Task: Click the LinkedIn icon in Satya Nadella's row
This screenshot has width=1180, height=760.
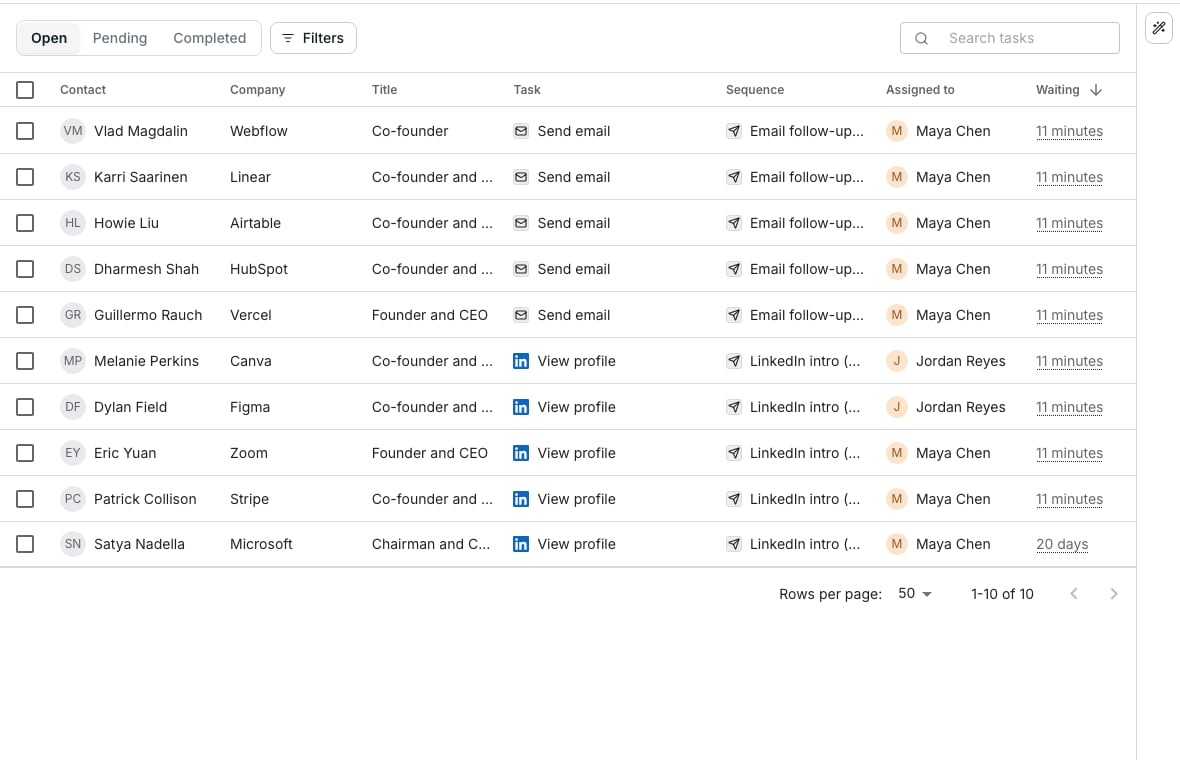Action: pyautogui.click(x=521, y=544)
